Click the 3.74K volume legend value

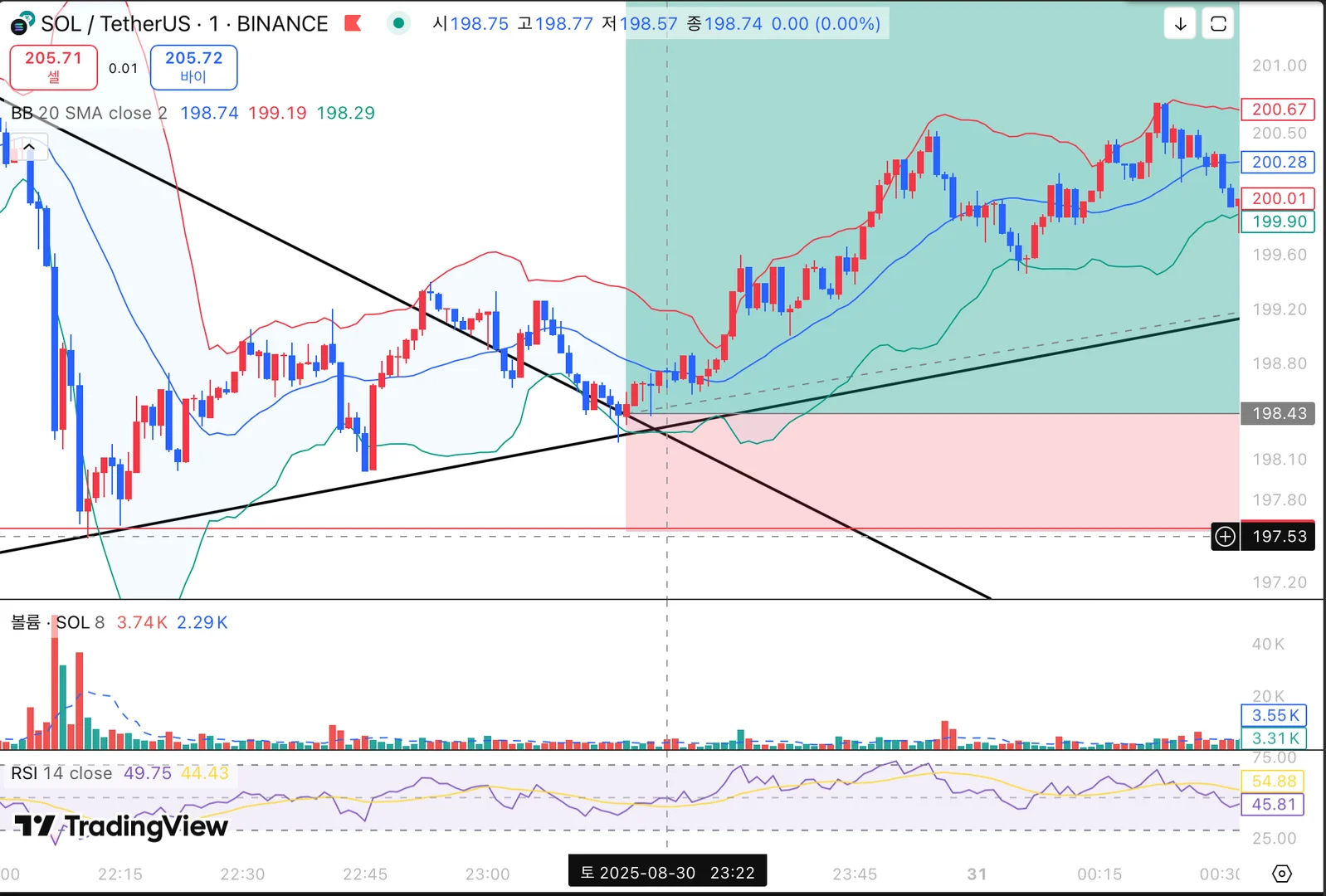pyautogui.click(x=142, y=622)
